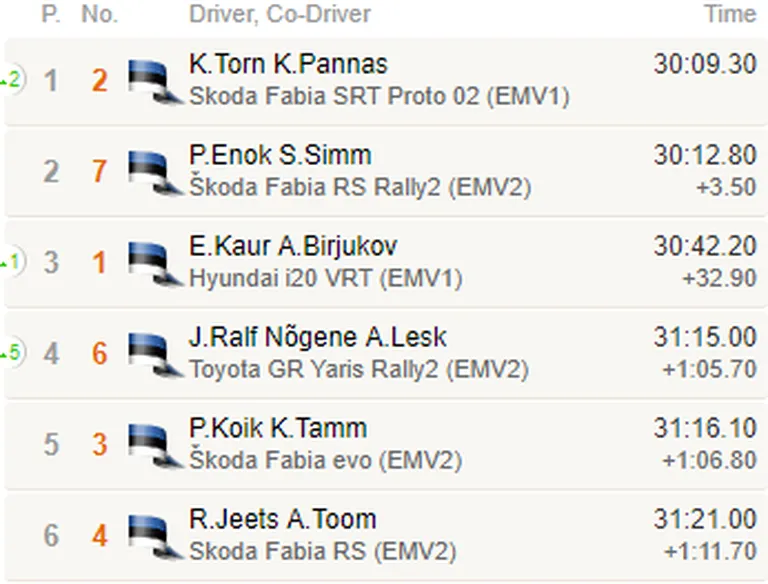
Task: Click green up-2 position change badge
Action: (x=12, y=79)
